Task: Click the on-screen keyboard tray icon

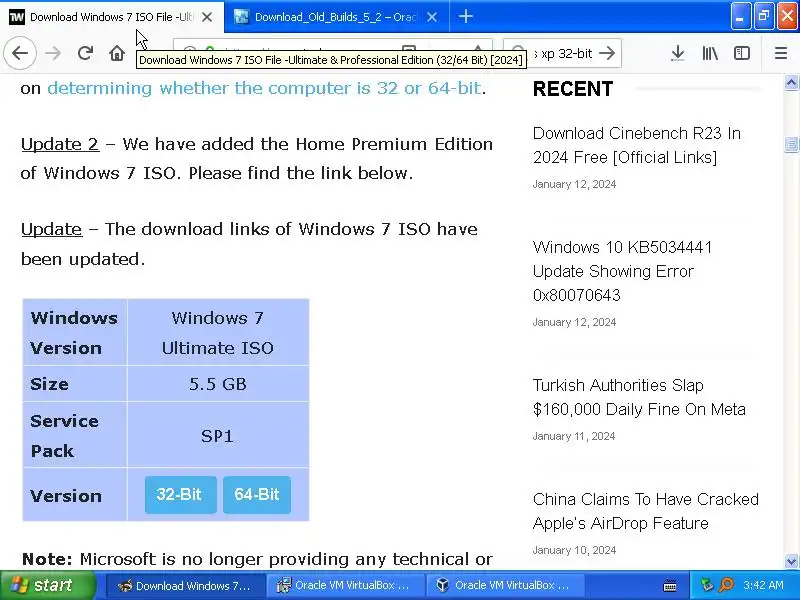Action: (670, 586)
